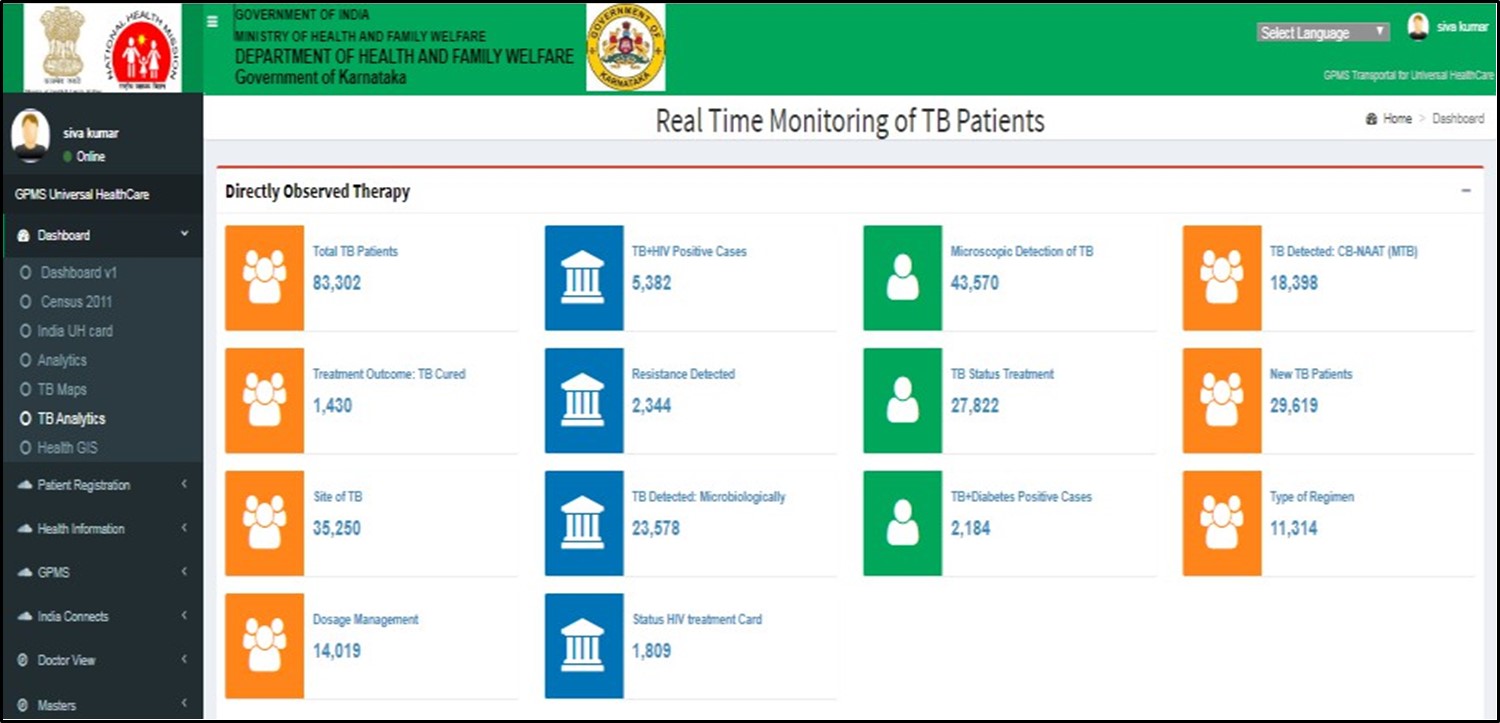The height and width of the screenshot is (723, 1500).
Task: Click the Status HIV treatment Card icon
Action: [584, 646]
